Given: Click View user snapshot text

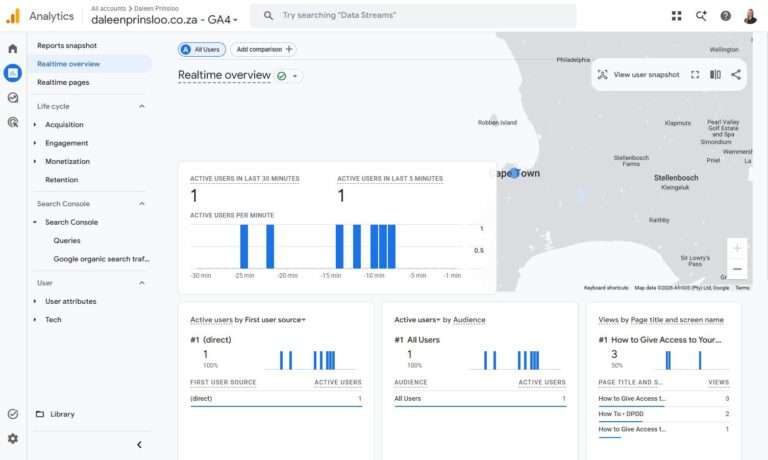Looking at the screenshot, I should (x=647, y=75).
